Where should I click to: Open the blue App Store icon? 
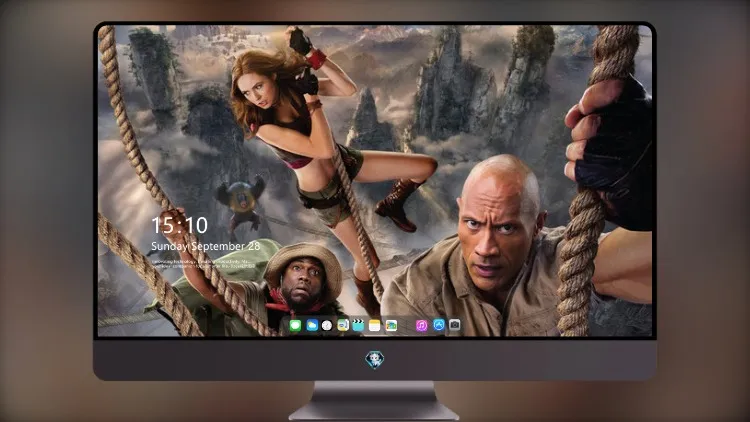[x=439, y=325]
